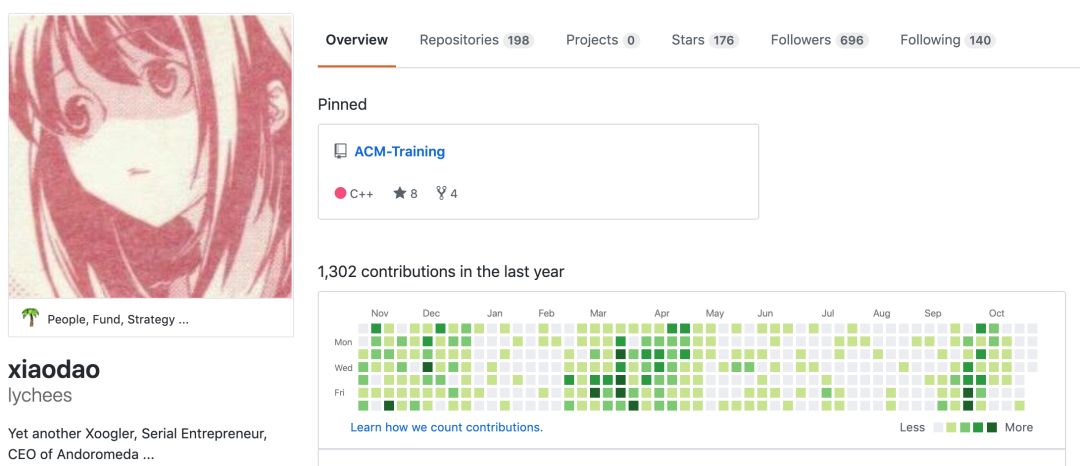Open the Overview tab
The height and width of the screenshot is (466, 1080).
pyautogui.click(x=357, y=40)
